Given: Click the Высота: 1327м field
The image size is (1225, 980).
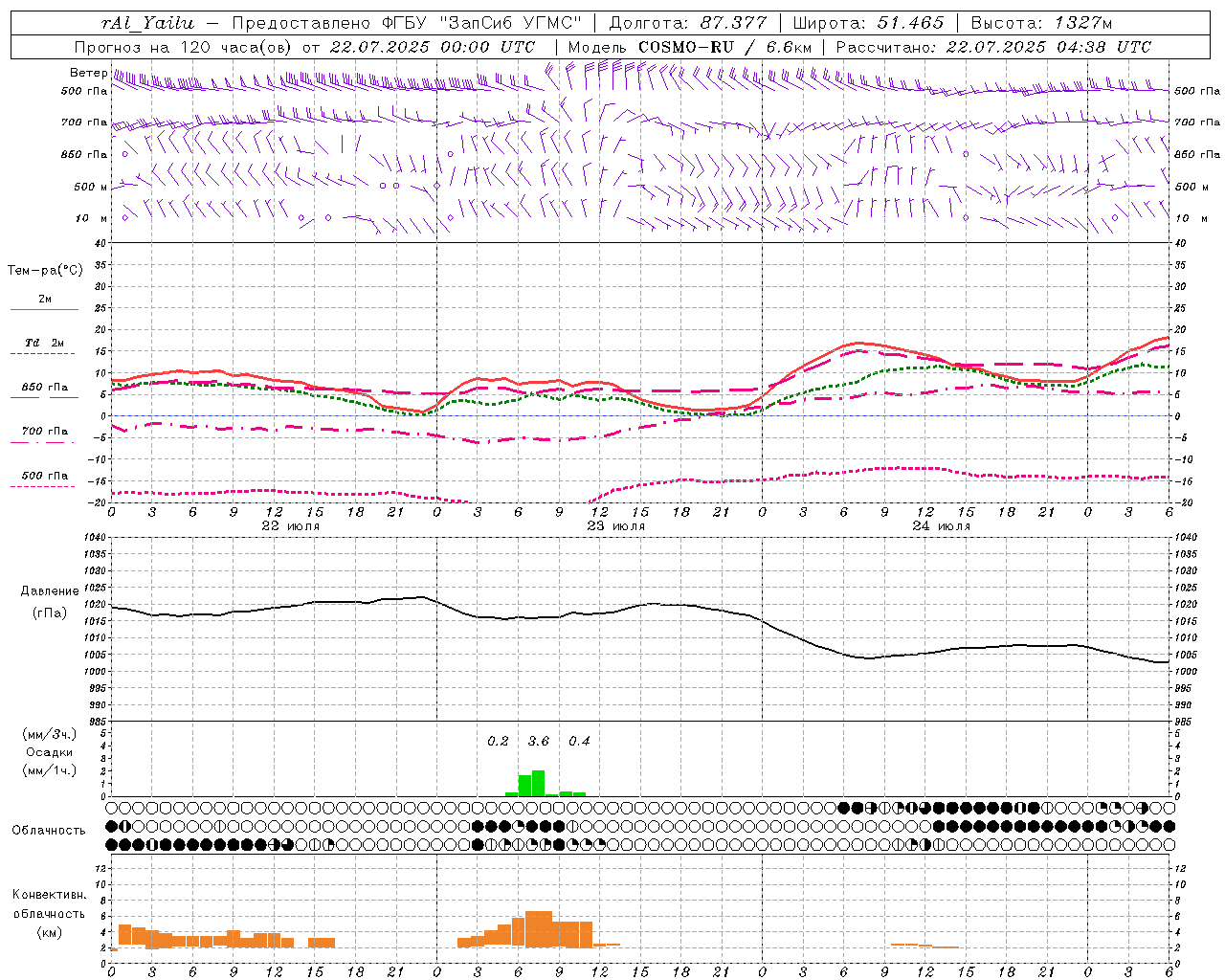Looking at the screenshot, I should pyautogui.click(x=1041, y=23).
